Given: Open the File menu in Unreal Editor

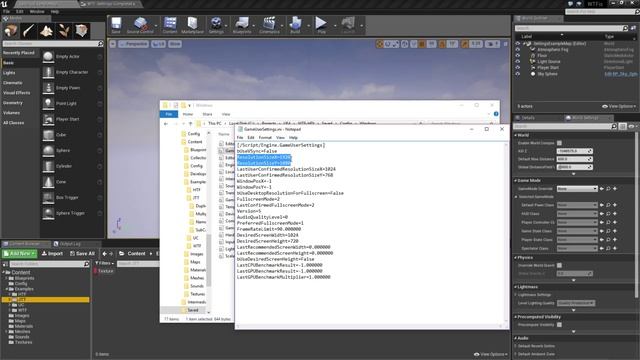Looking at the screenshot, I should click(x=7, y=11).
